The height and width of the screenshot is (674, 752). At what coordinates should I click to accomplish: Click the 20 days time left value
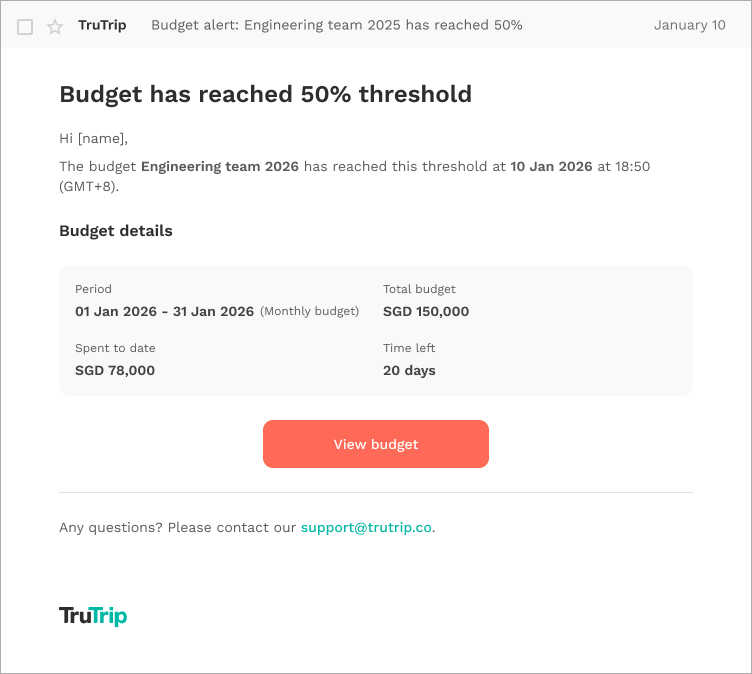(x=409, y=370)
